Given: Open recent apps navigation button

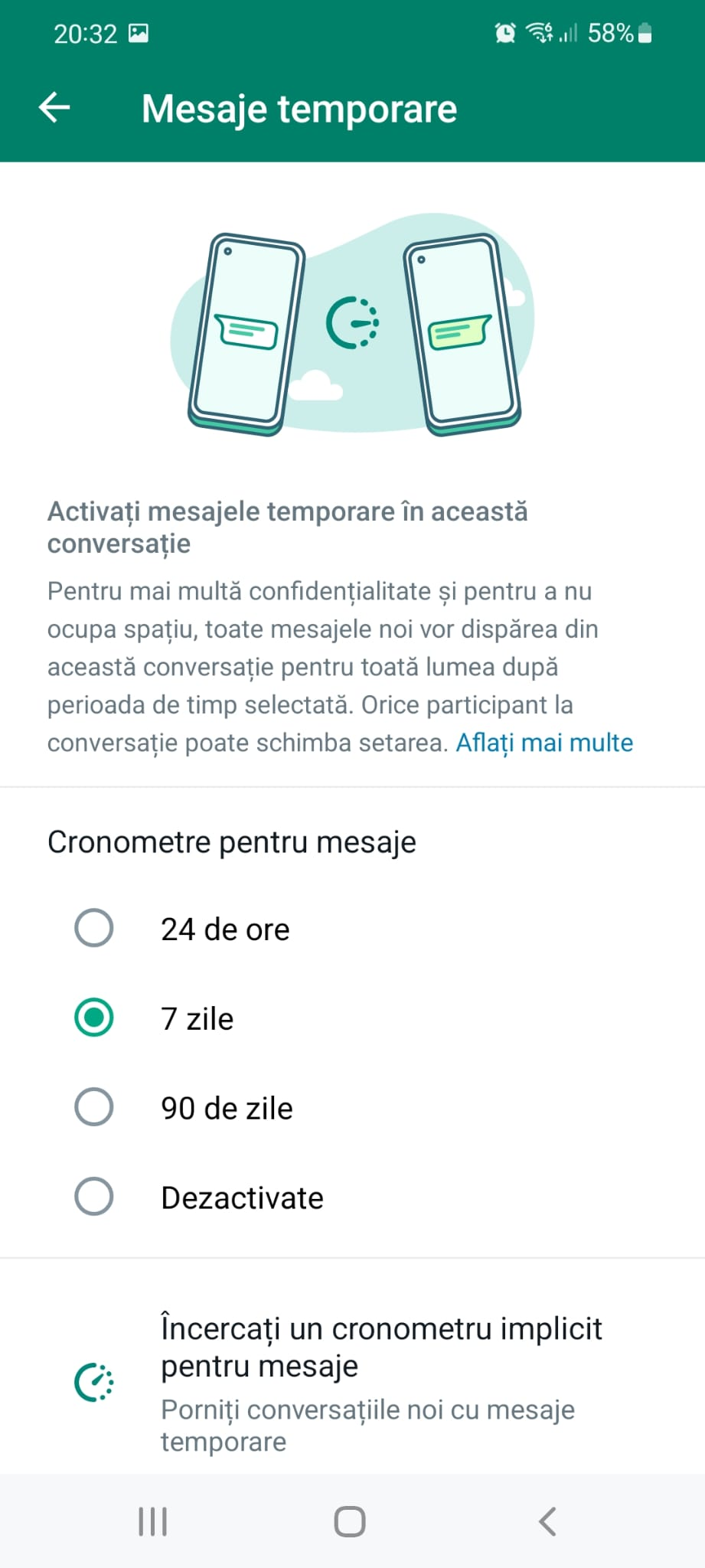Looking at the screenshot, I should click(152, 1521).
